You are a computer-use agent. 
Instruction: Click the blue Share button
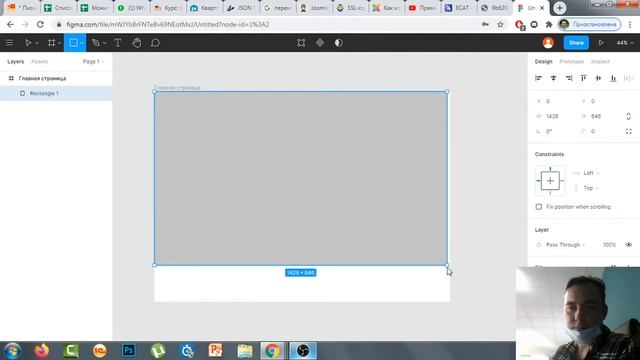pos(576,43)
